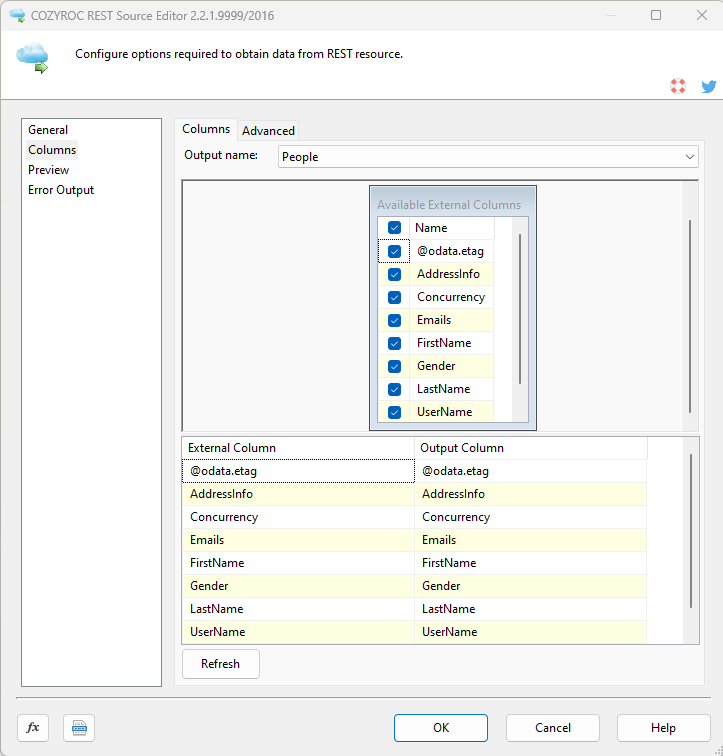Click the External Column header
The width and height of the screenshot is (723, 756).
[298, 448]
